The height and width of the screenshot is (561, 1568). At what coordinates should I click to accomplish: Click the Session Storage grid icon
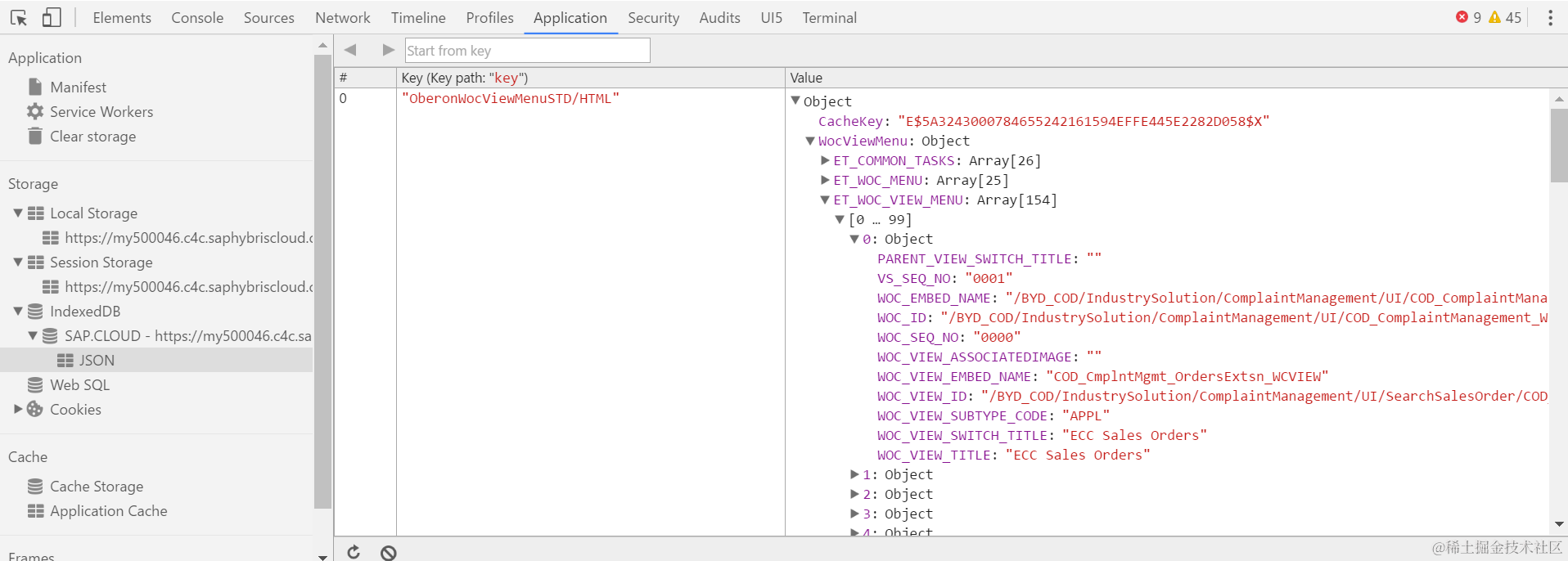click(36, 263)
